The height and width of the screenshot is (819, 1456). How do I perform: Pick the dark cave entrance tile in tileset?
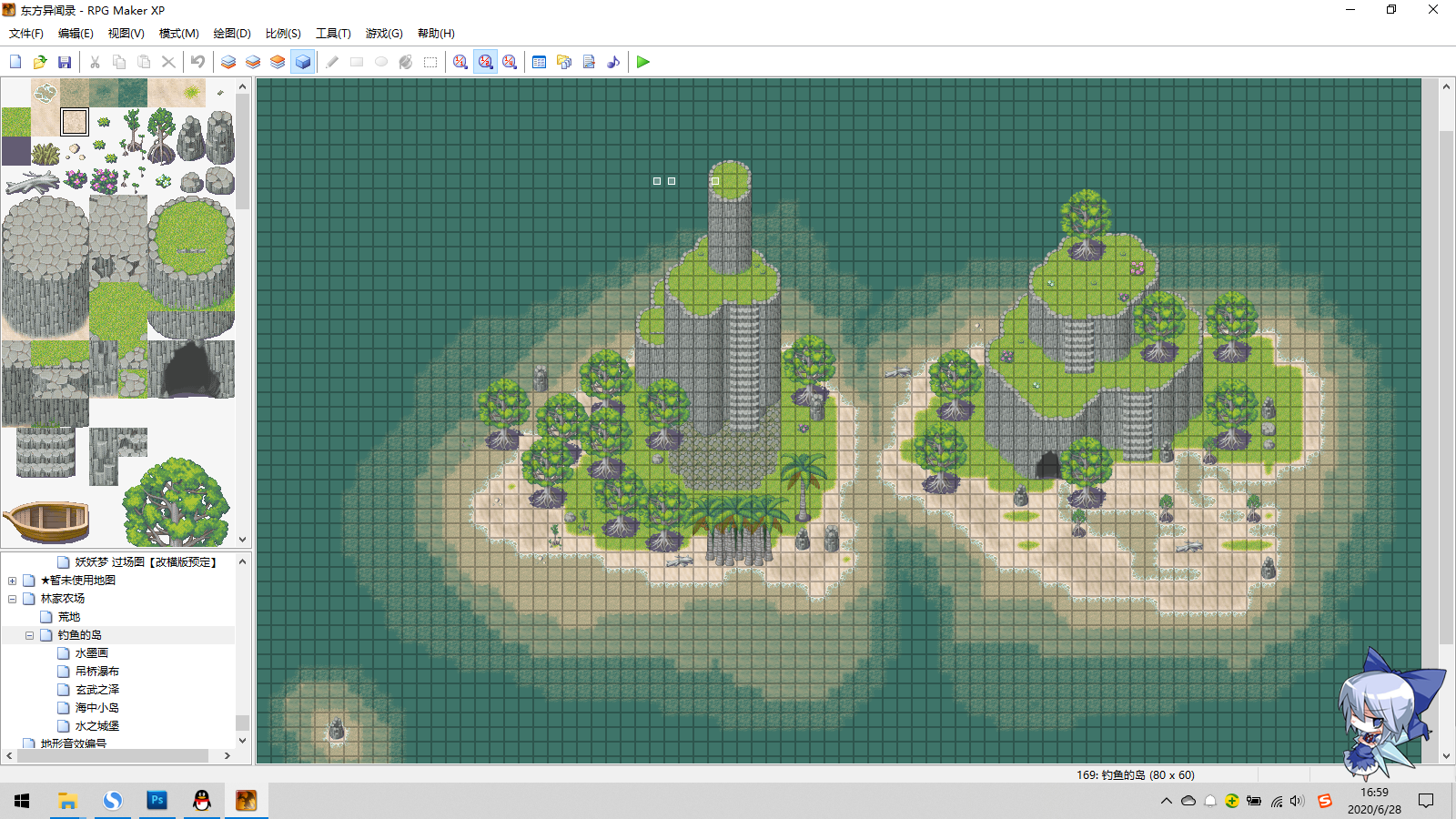[191, 369]
